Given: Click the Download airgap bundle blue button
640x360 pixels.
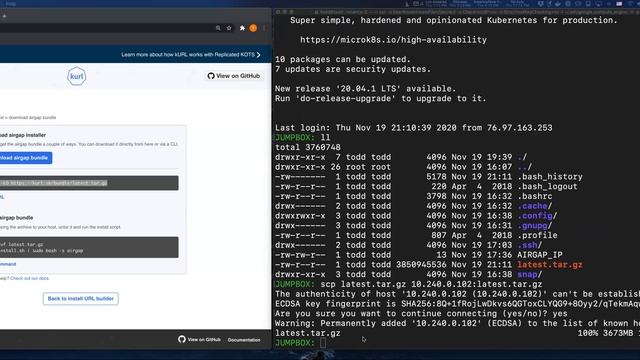Looking at the screenshot, I should pos(26,158).
